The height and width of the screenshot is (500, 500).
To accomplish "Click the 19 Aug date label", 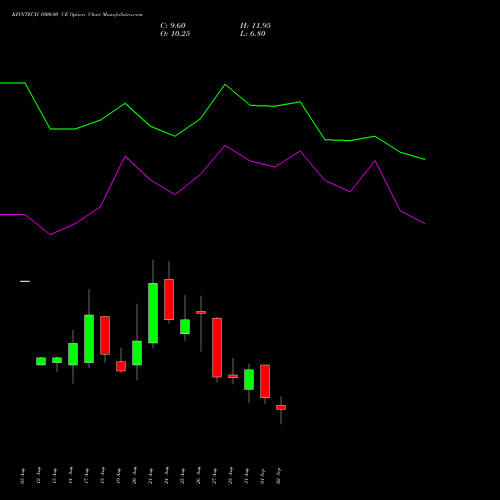I will click(118, 476).
